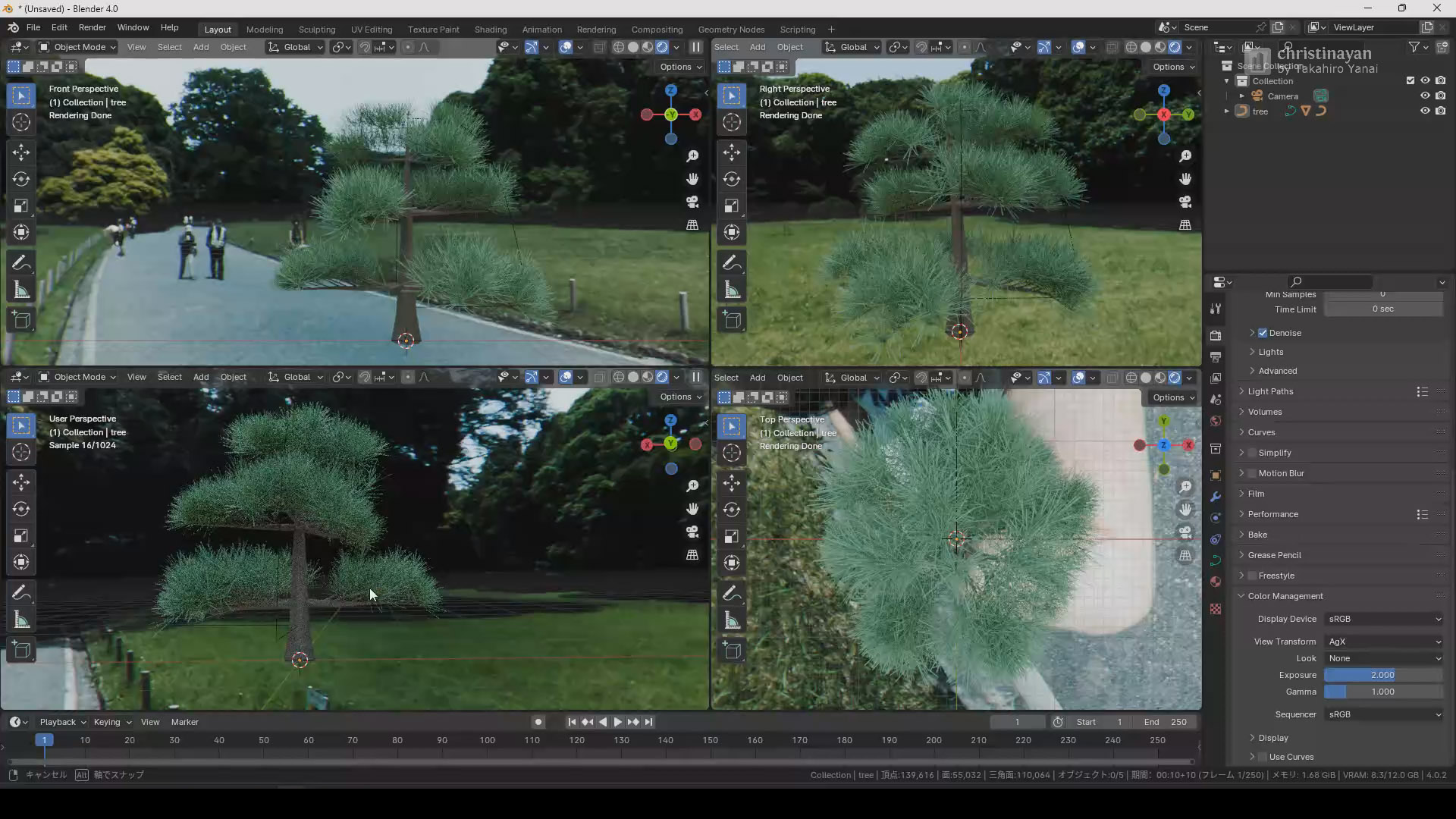Switch to the Shading workspace tab
The height and width of the screenshot is (819, 1456).
click(490, 30)
